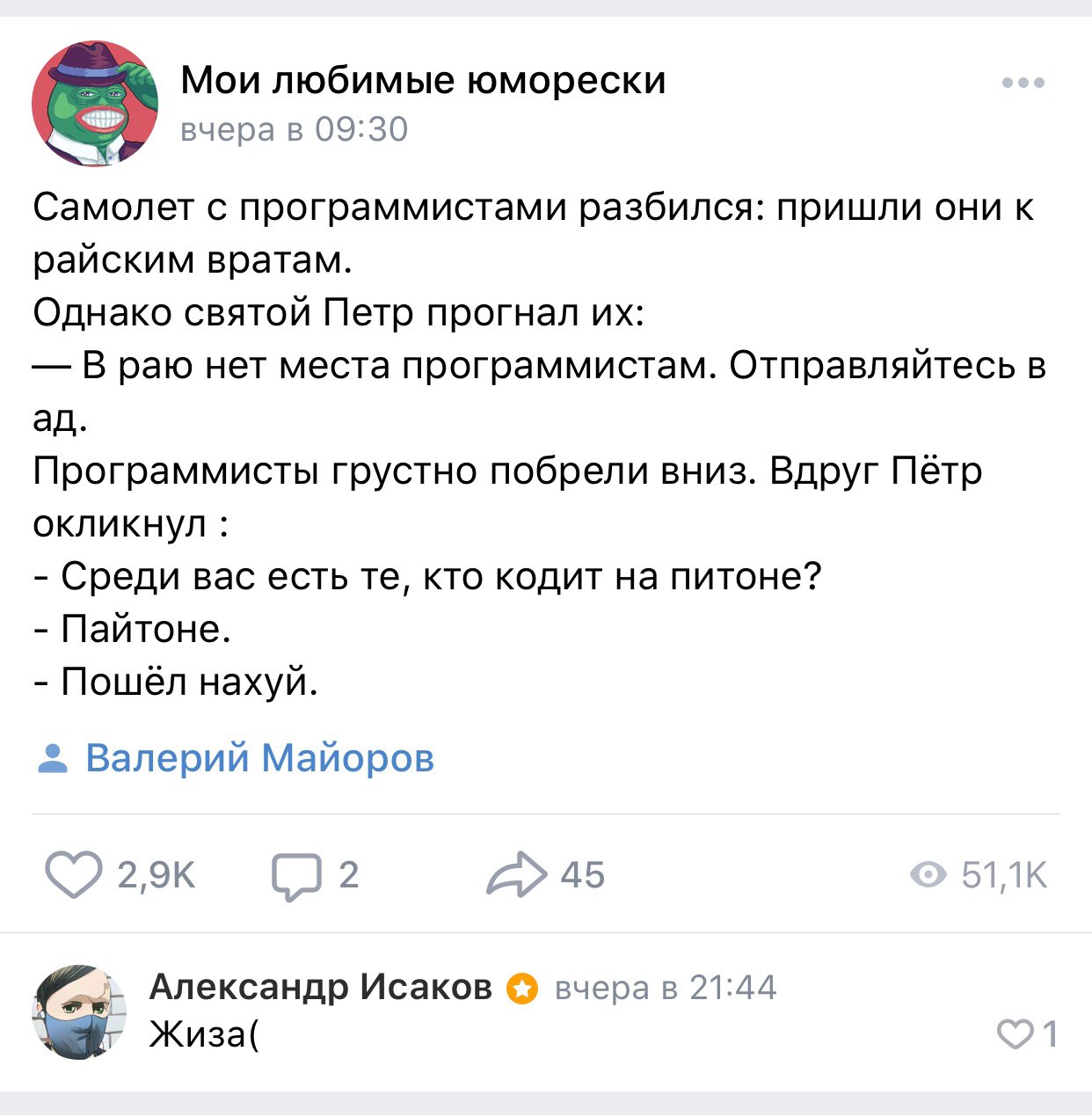1092x1117 pixels.
Task: Like the post with the heart icon
Action: [x=74, y=875]
